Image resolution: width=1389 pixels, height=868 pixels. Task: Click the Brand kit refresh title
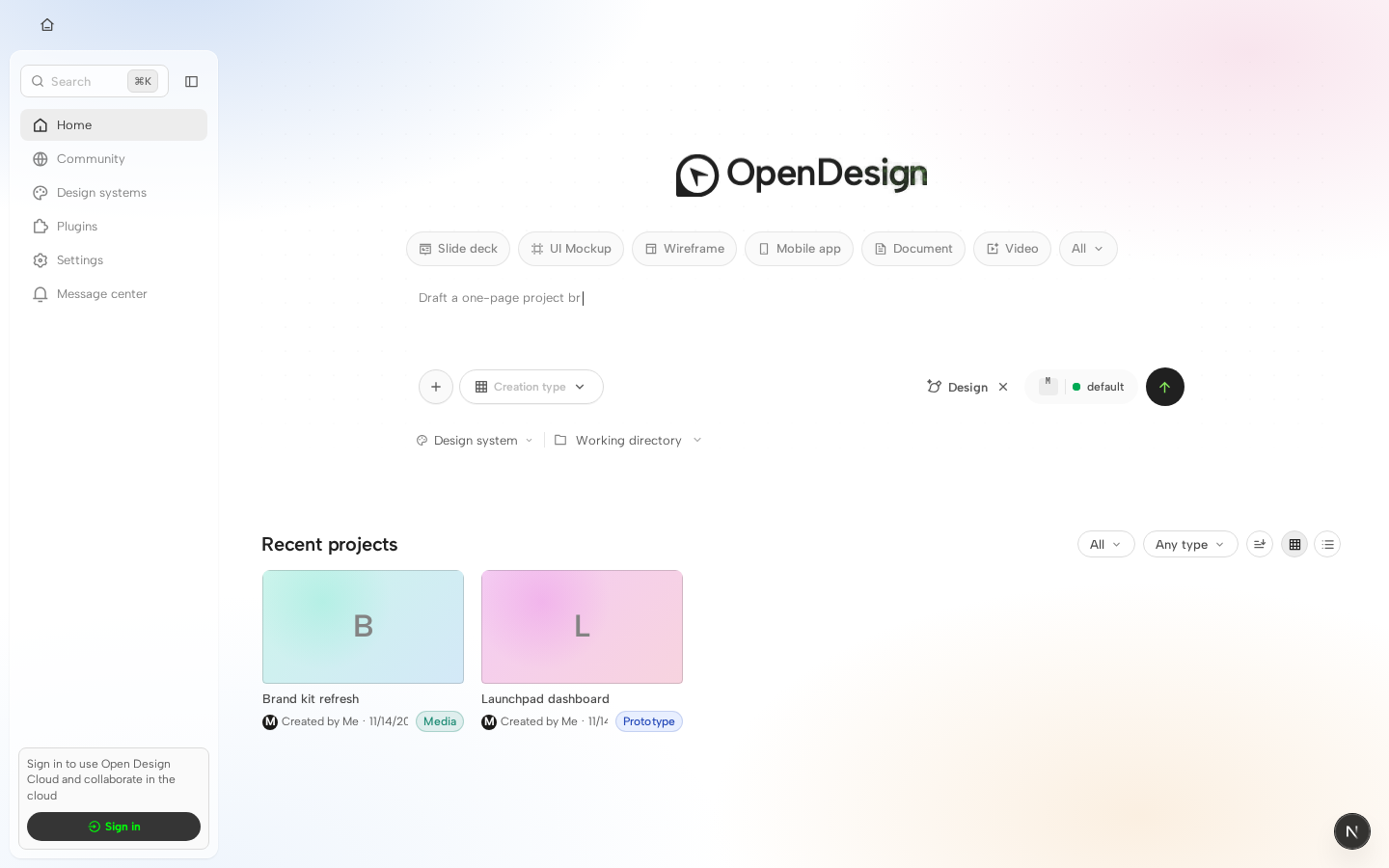(311, 699)
